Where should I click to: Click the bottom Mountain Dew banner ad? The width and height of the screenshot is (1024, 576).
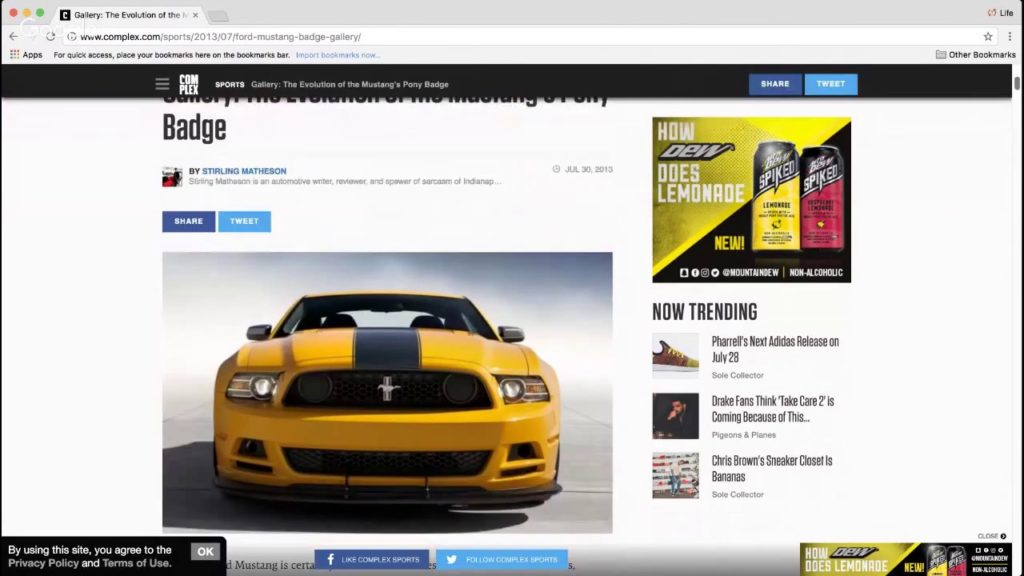906,559
